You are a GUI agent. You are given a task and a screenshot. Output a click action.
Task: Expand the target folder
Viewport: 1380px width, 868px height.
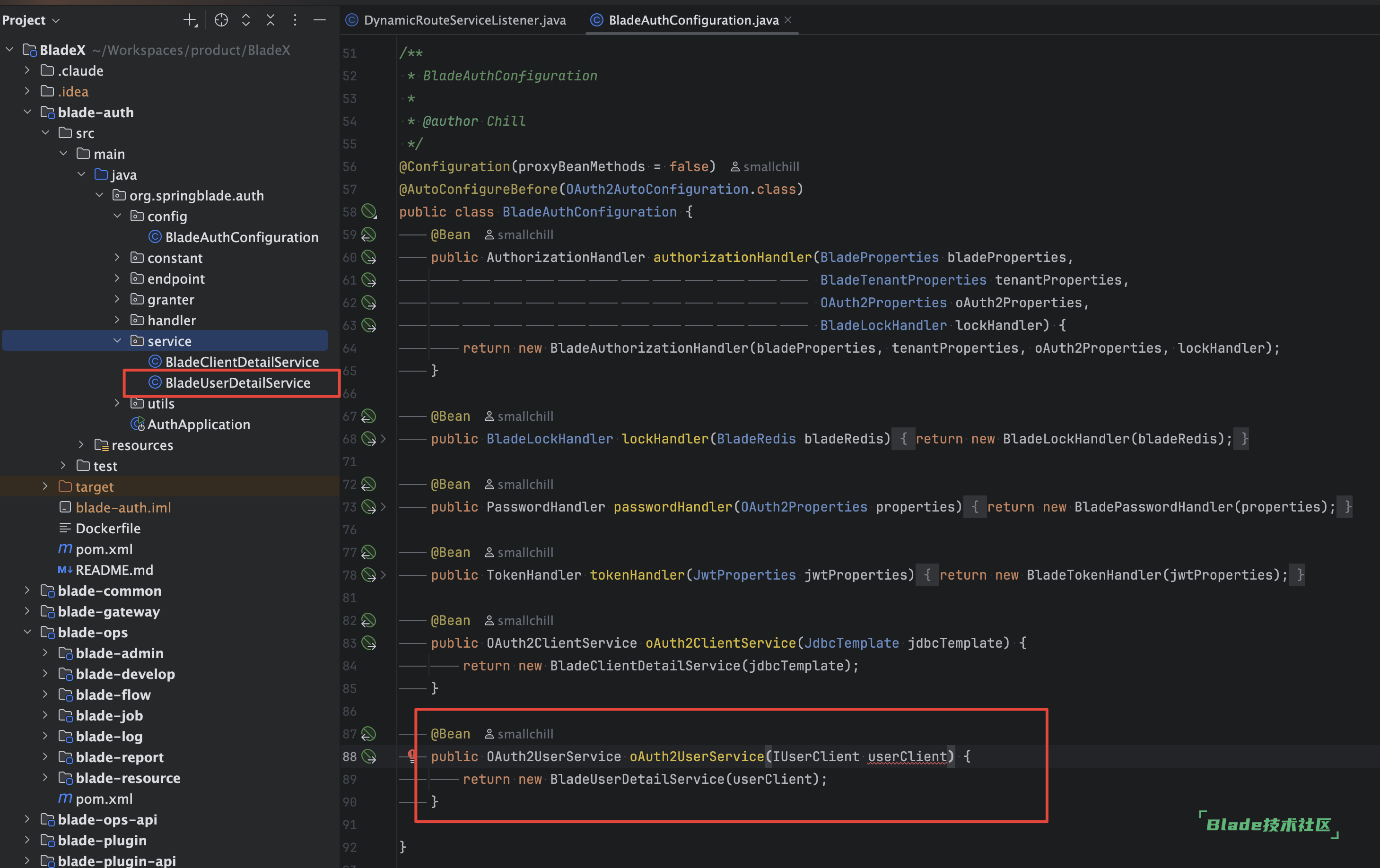(45, 486)
